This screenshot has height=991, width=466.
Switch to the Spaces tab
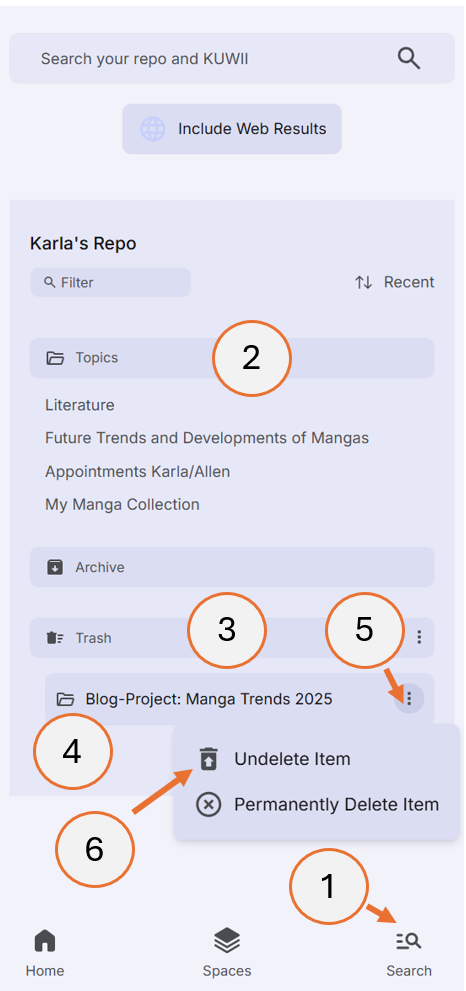[227, 953]
